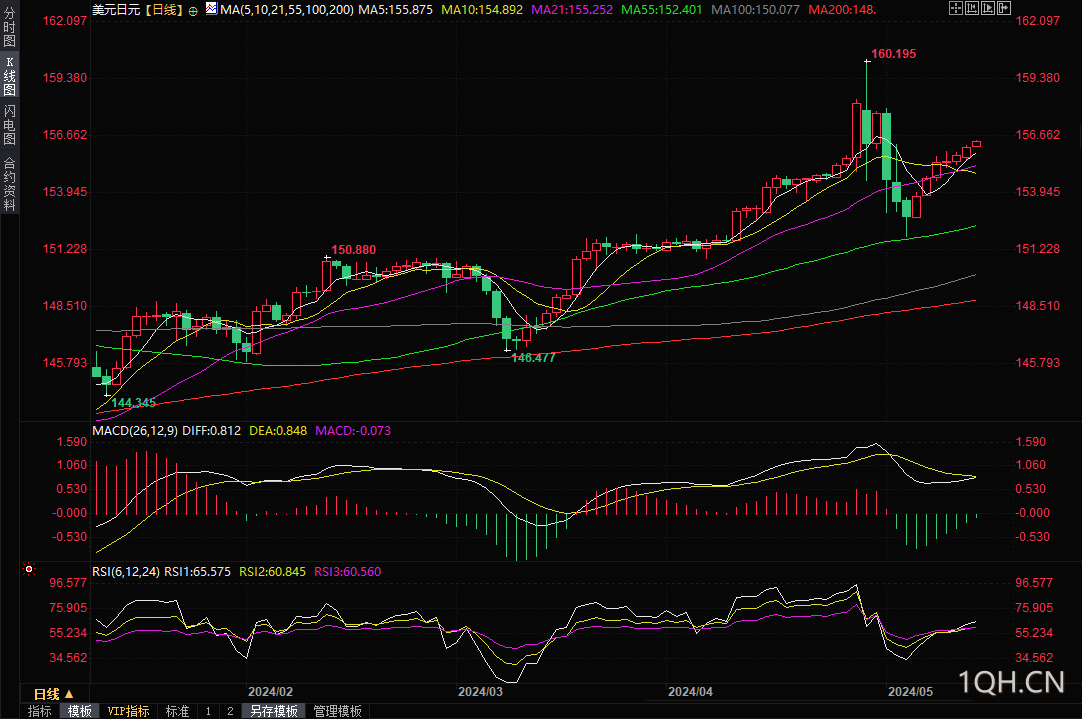Click the crosshair icon at chart top-right
Viewport: 1082px width, 719px height.
pos(956,8)
